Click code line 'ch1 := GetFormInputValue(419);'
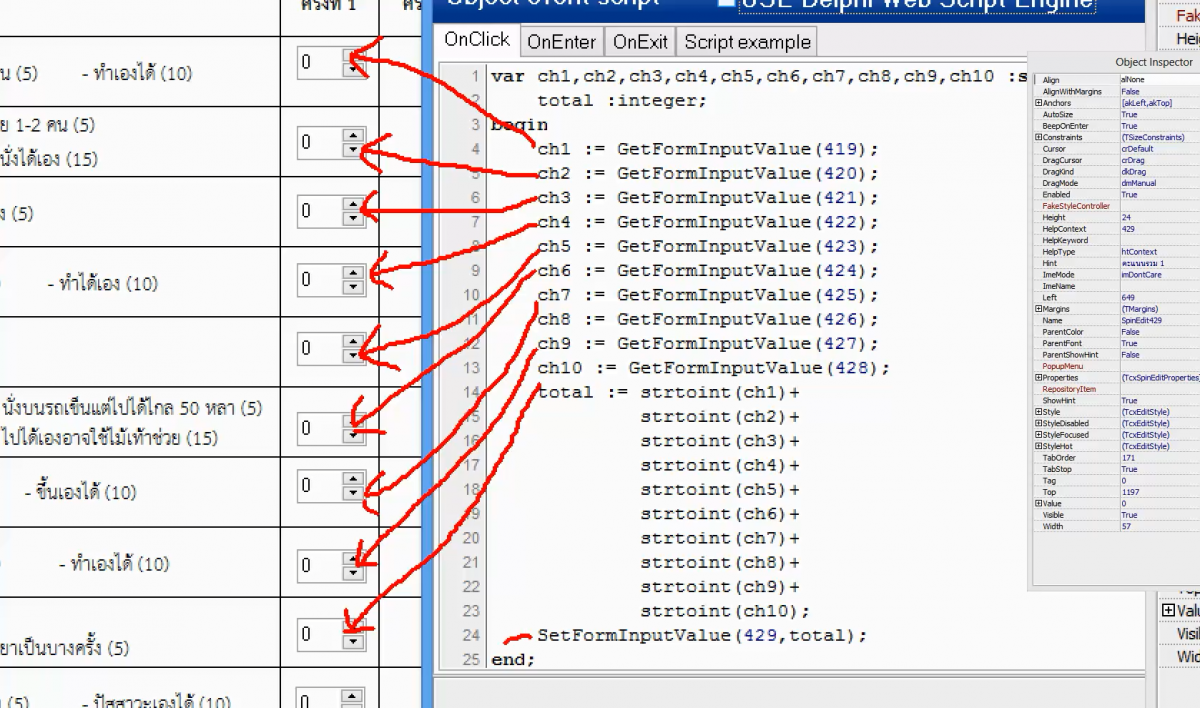Viewport: 1200px width, 708px height. (x=707, y=149)
